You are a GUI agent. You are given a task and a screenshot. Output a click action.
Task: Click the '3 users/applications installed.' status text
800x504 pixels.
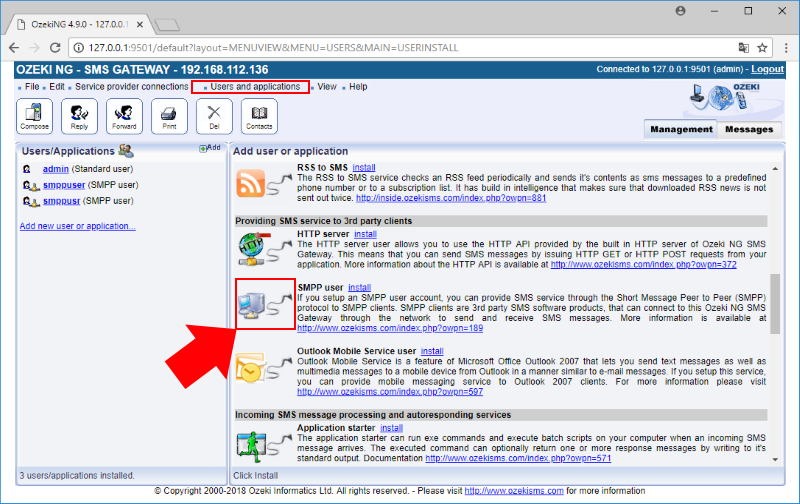(x=77, y=475)
